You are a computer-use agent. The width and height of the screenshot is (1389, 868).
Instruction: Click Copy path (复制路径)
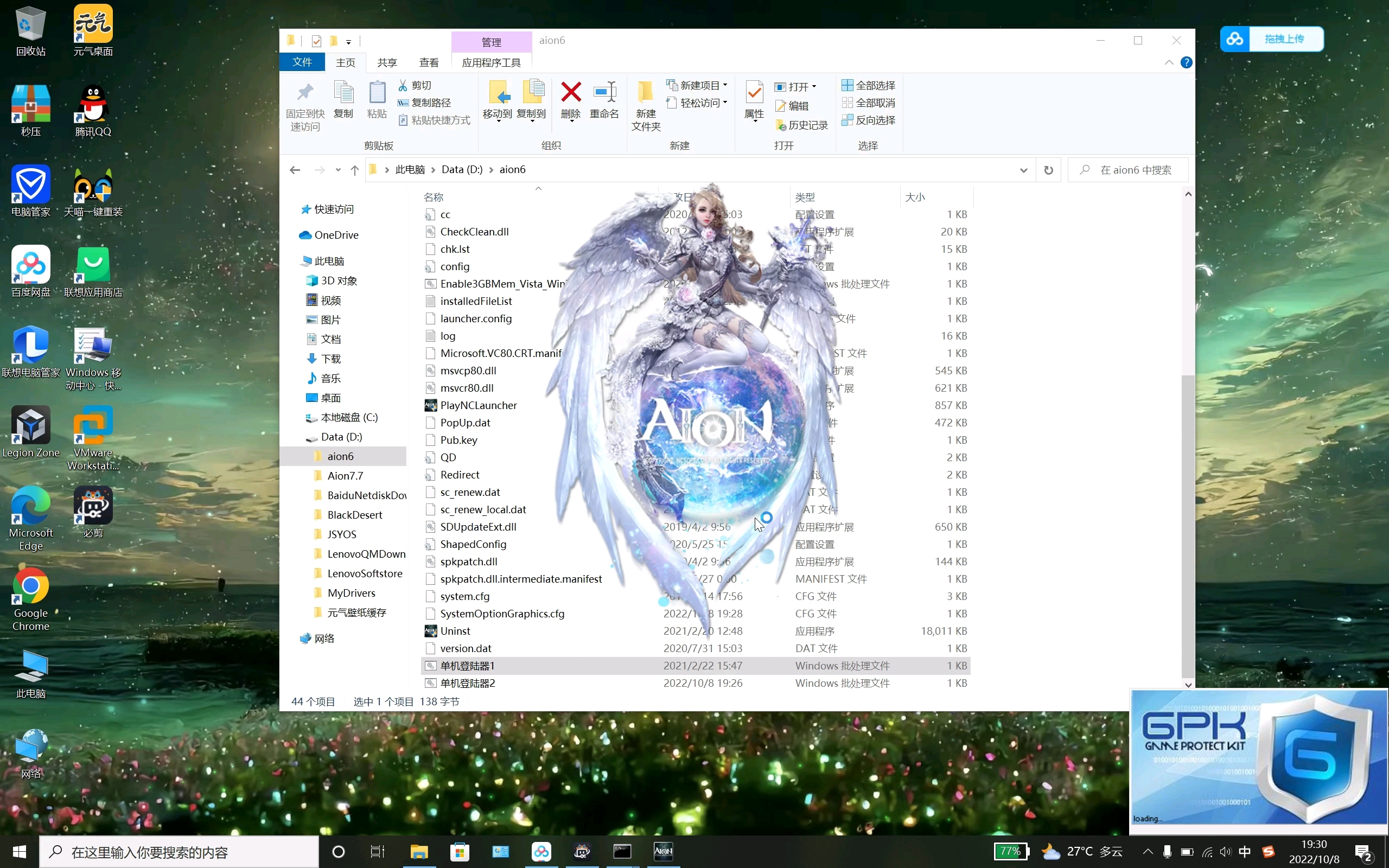[x=425, y=103]
